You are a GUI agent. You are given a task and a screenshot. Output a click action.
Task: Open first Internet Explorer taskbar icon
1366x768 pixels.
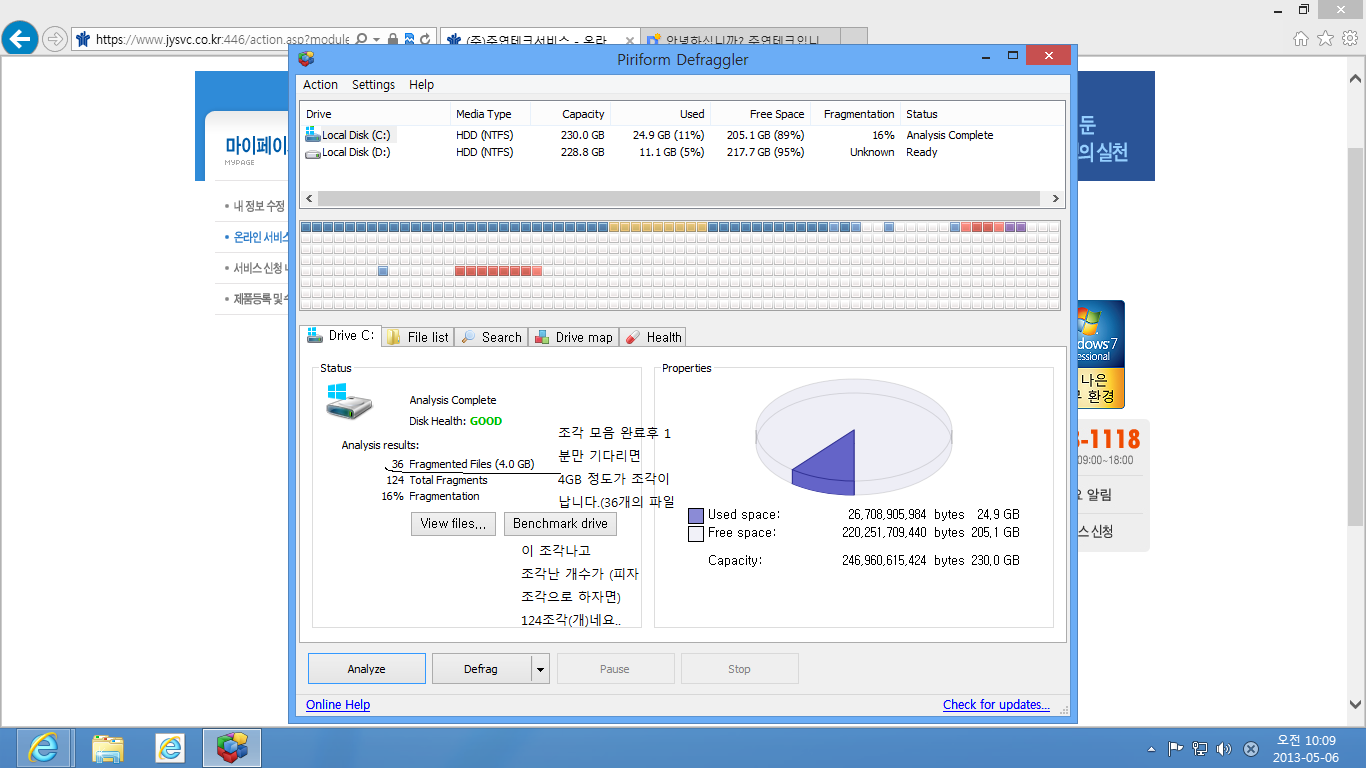43,747
